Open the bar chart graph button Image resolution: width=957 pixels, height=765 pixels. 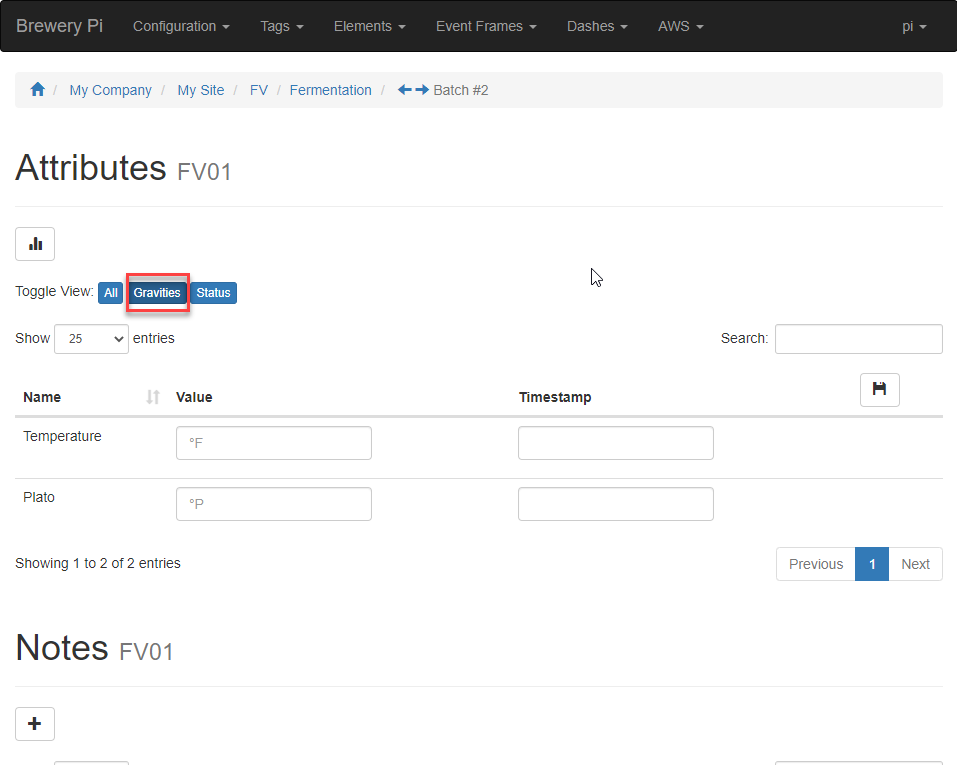(35, 244)
